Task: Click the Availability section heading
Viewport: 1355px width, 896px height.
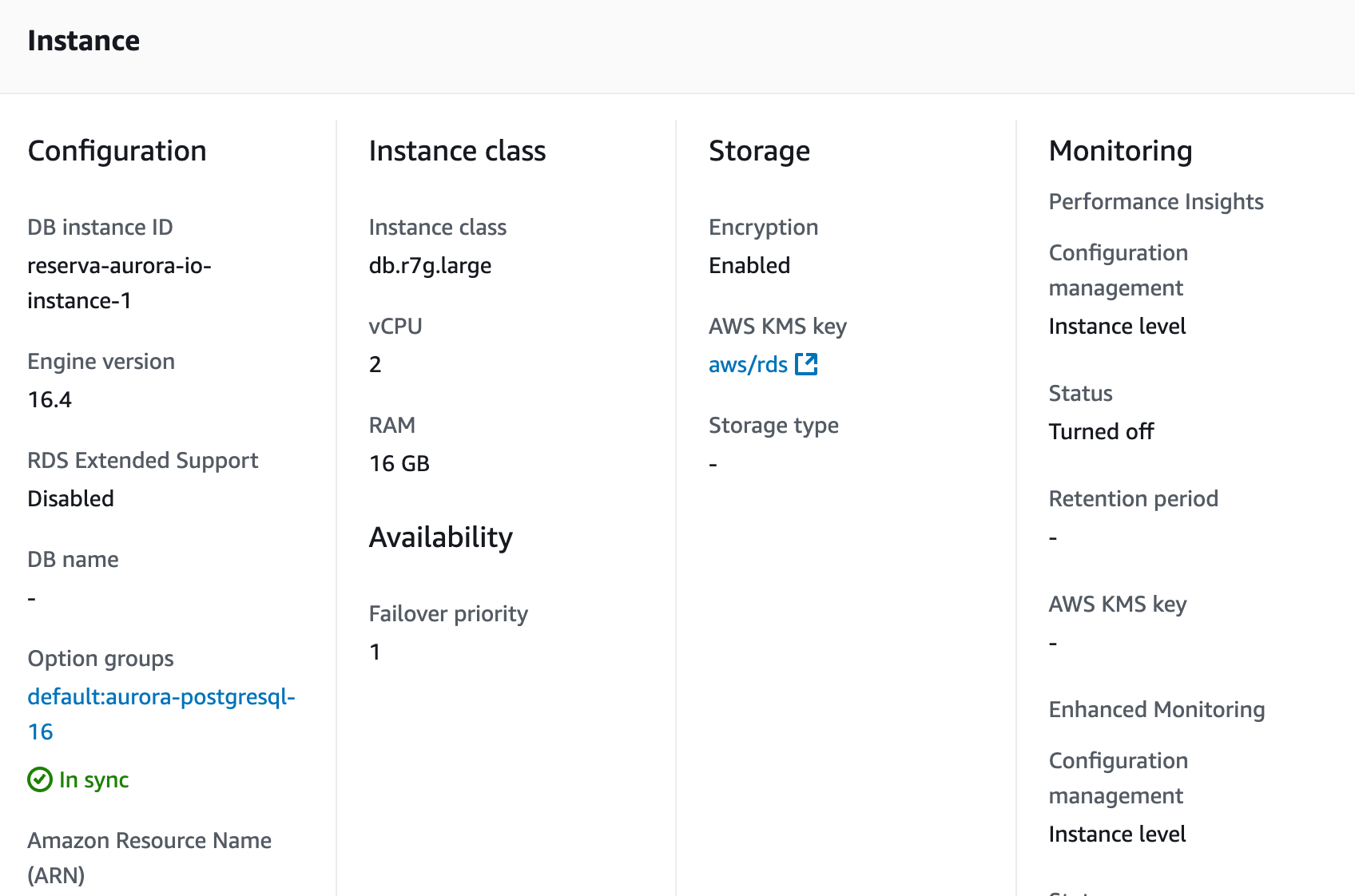Action: click(x=441, y=537)
